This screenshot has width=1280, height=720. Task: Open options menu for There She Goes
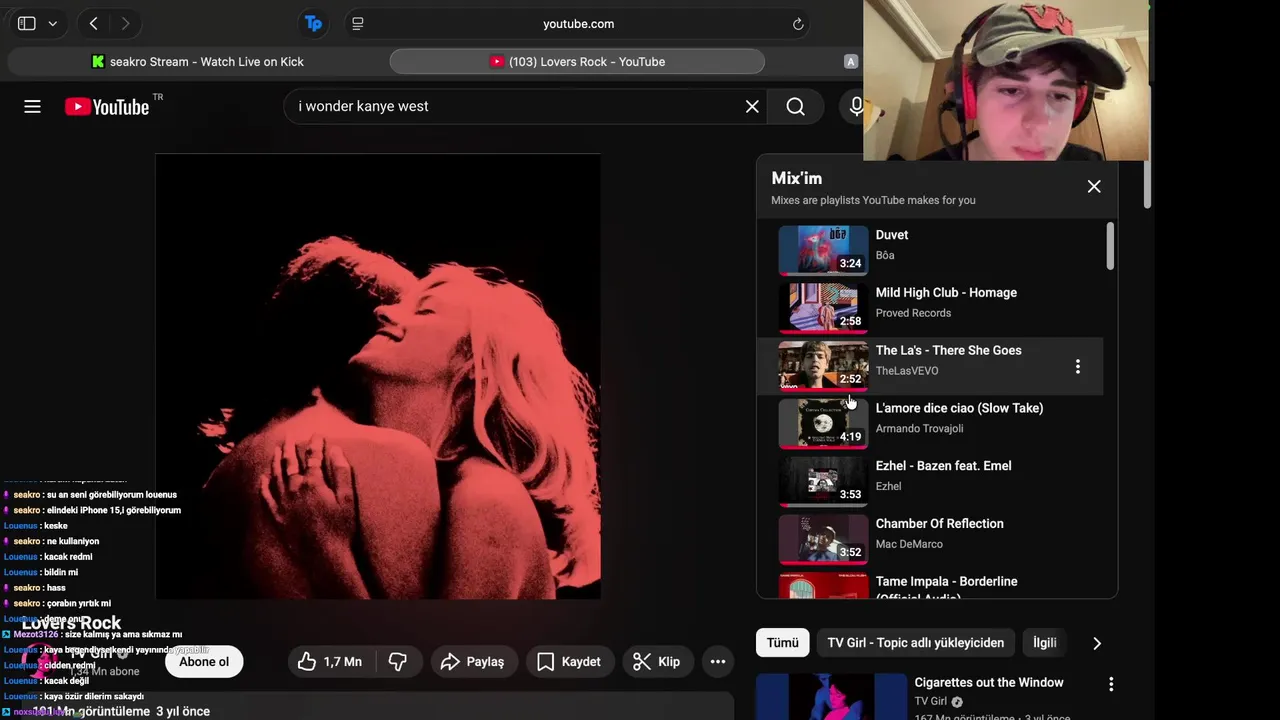click(1077, 366)
